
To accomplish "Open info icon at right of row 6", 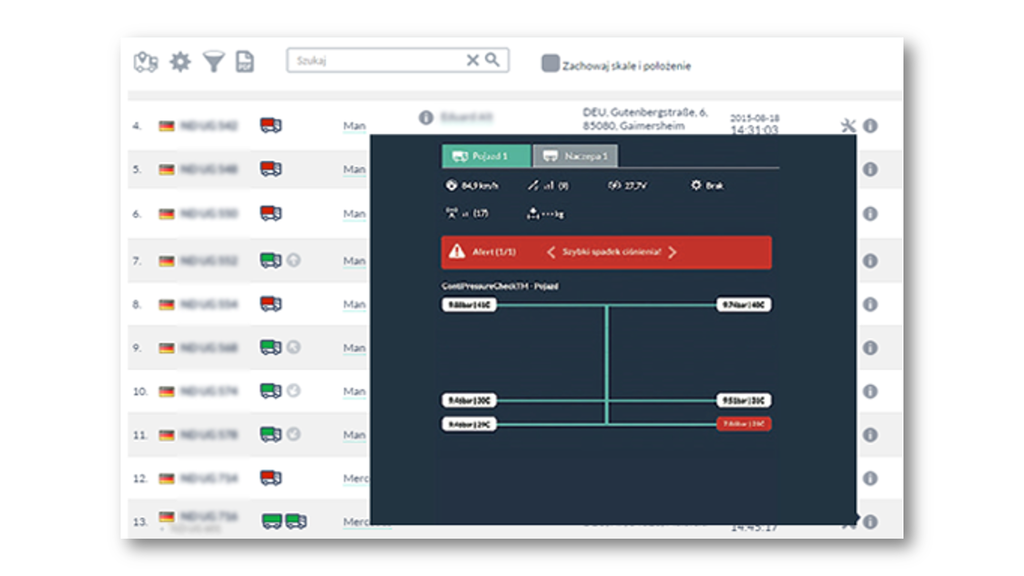I will tap(870, 214).
